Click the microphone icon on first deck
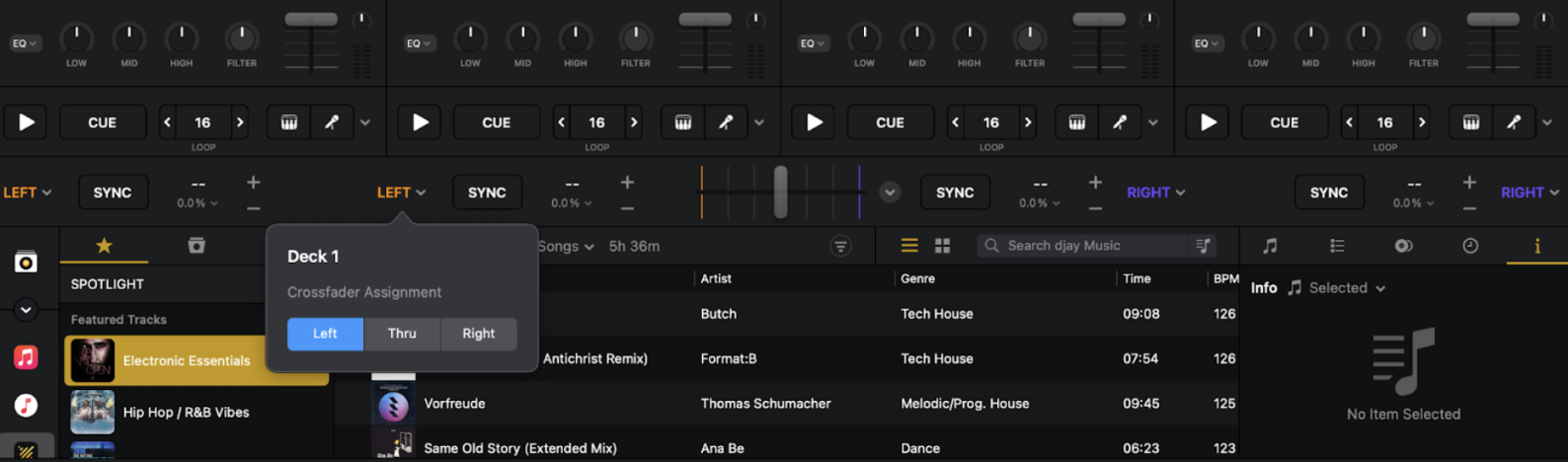1568x462 pixels. [332, 122]
